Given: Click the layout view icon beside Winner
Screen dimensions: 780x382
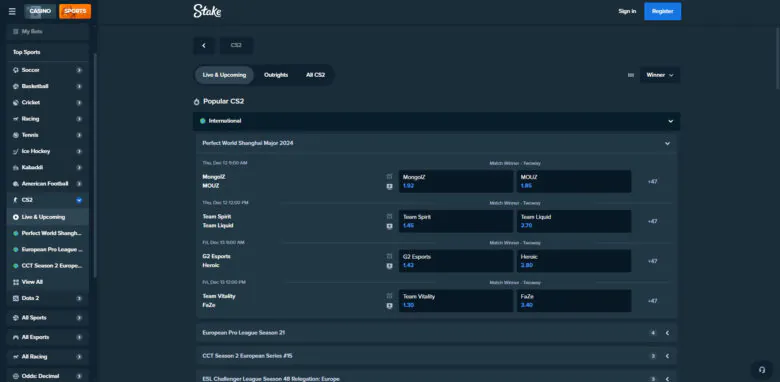Looking at the screenshot, I should pos(631,75).
